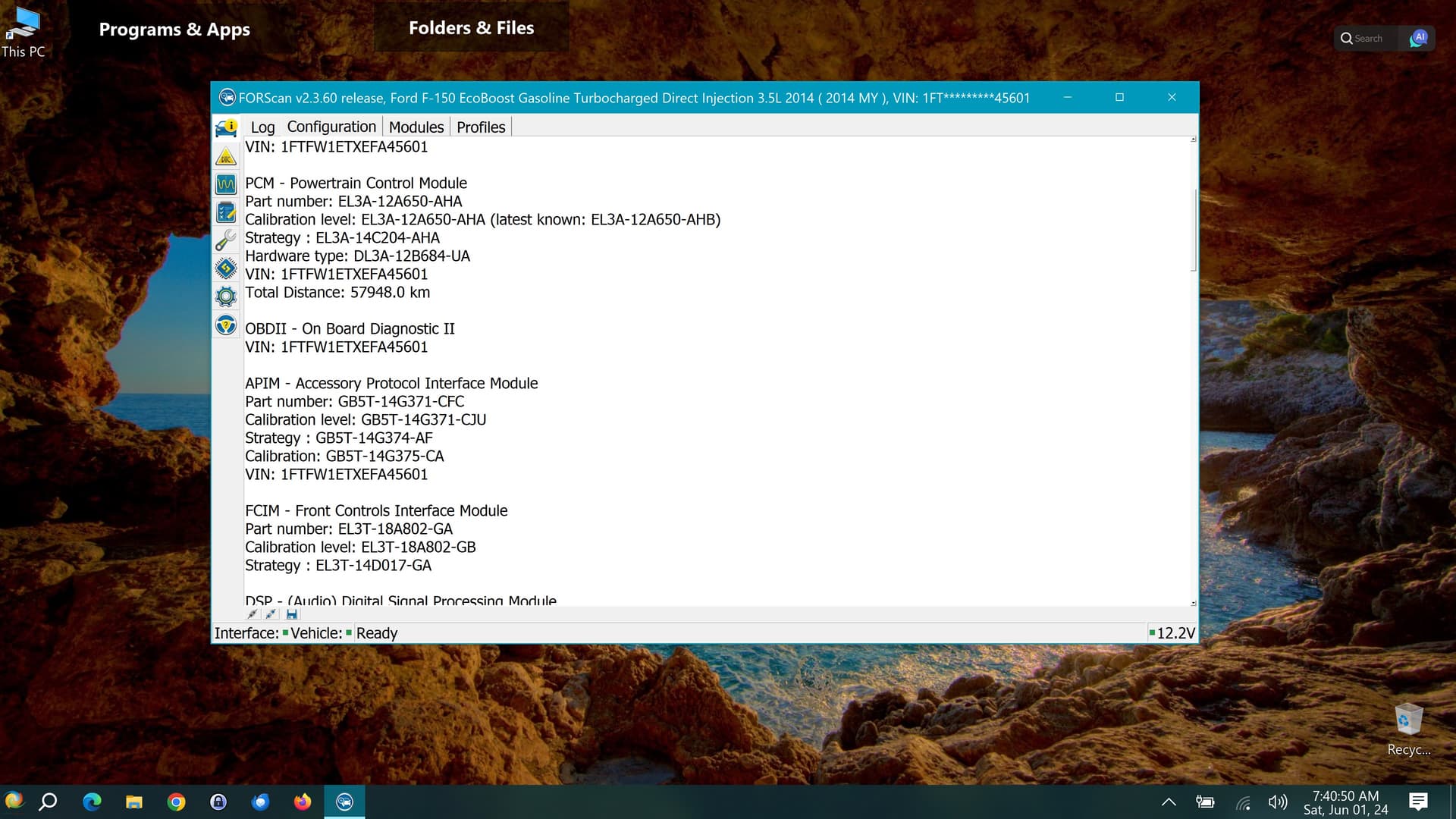Select the This PC desktop icon
This screenshot has width=1456, height=819.
[x=23, y=33]
